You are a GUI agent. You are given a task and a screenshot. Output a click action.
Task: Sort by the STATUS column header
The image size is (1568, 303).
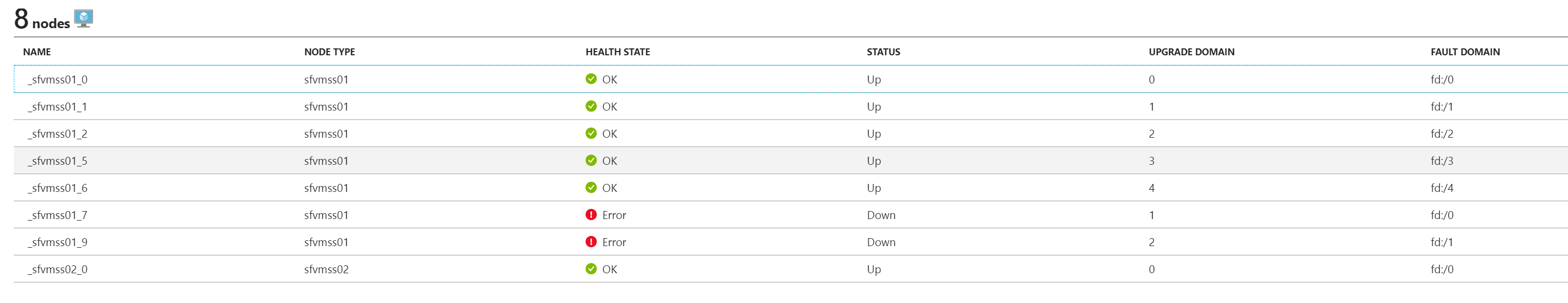click(x=883, y=52)
